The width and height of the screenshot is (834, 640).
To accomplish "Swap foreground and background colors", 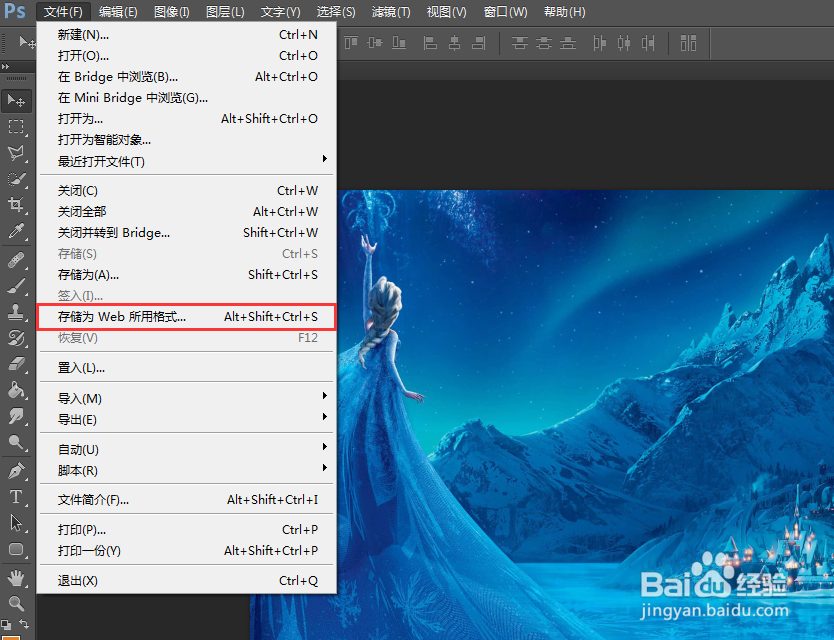I will click(x=24, y=624).
